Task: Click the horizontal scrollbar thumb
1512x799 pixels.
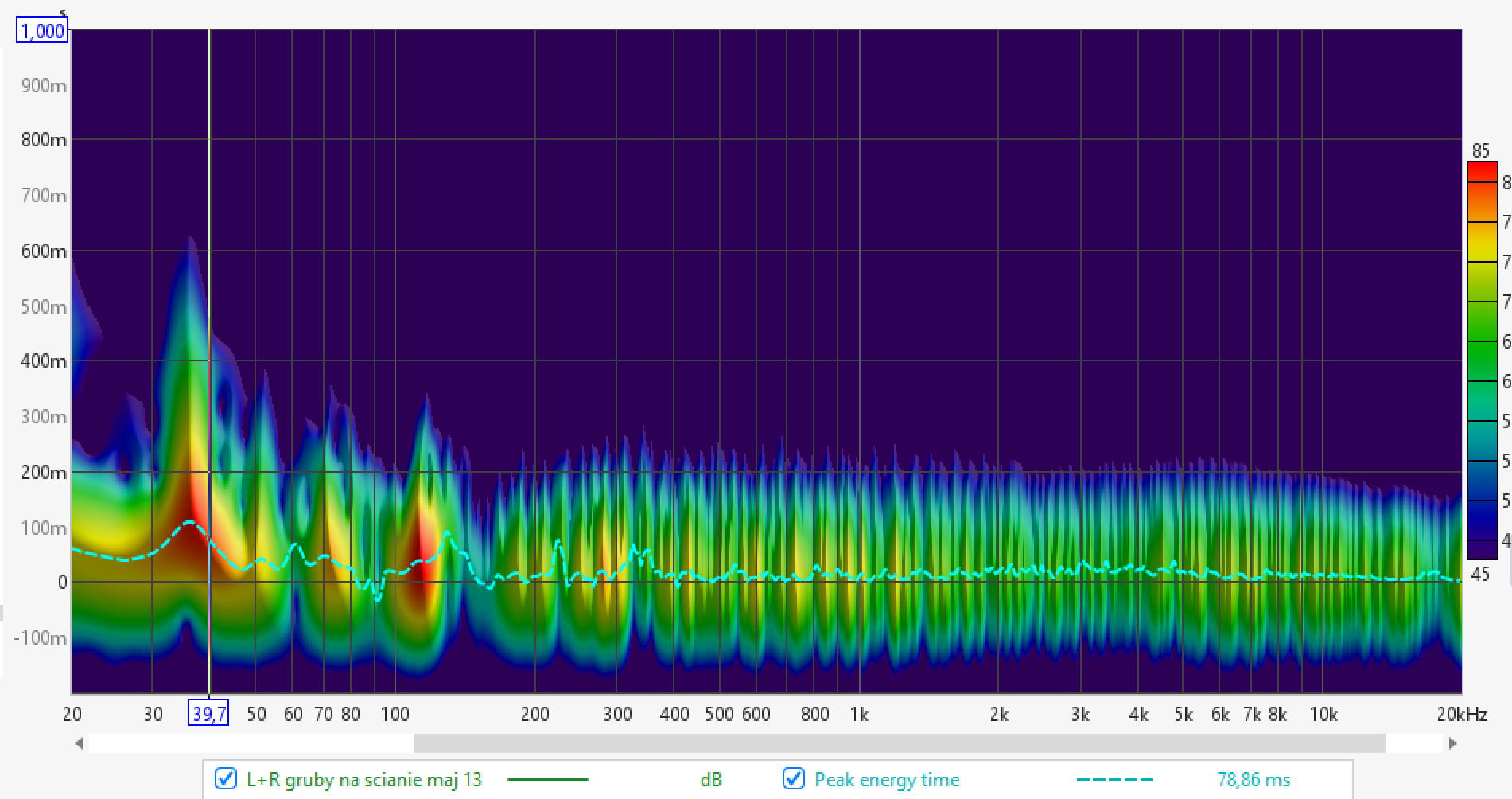Action: pyautogui.click(x=900, y=743)
